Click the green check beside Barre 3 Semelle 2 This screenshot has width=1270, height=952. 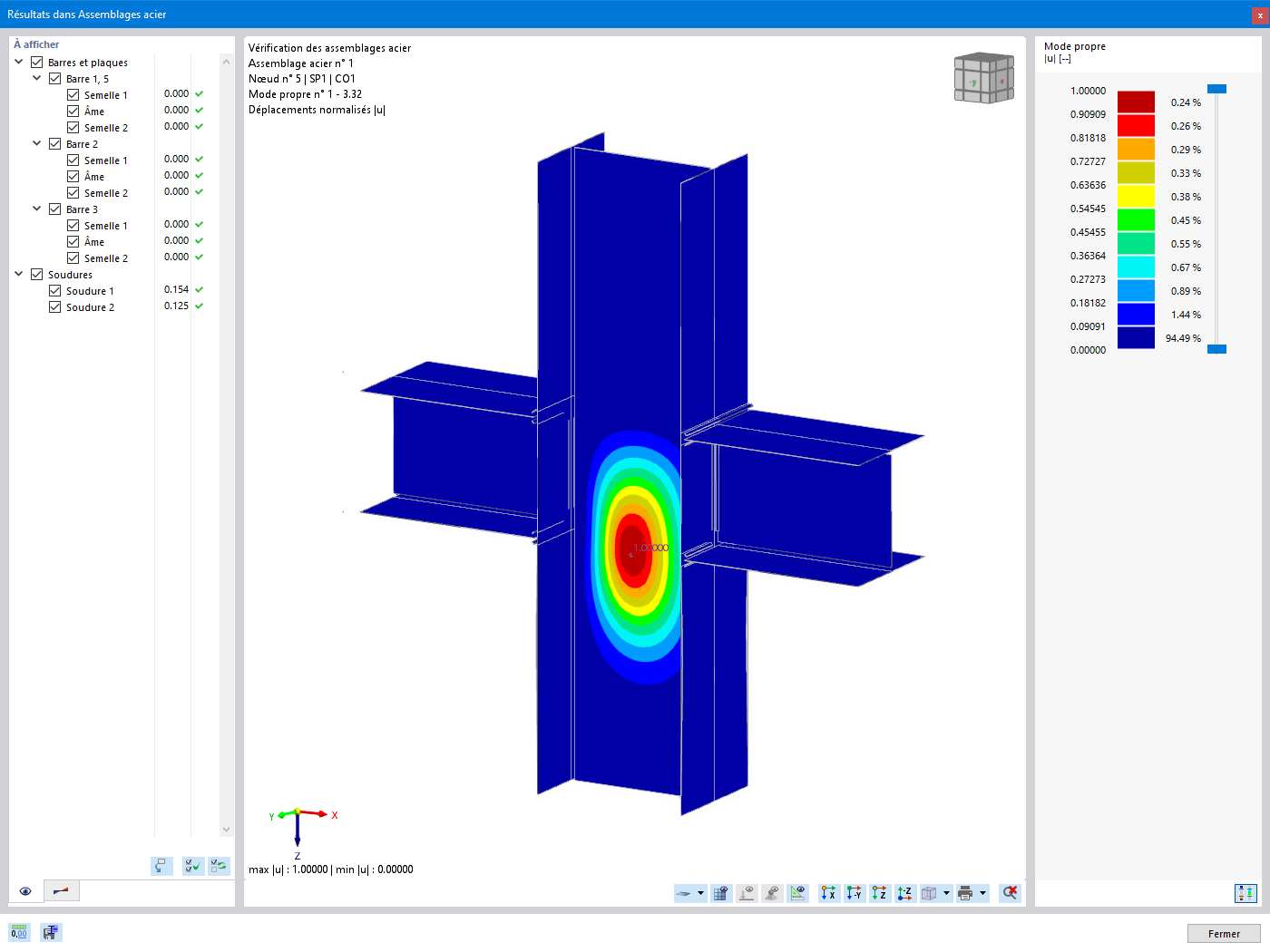click(x=199, y=257)
